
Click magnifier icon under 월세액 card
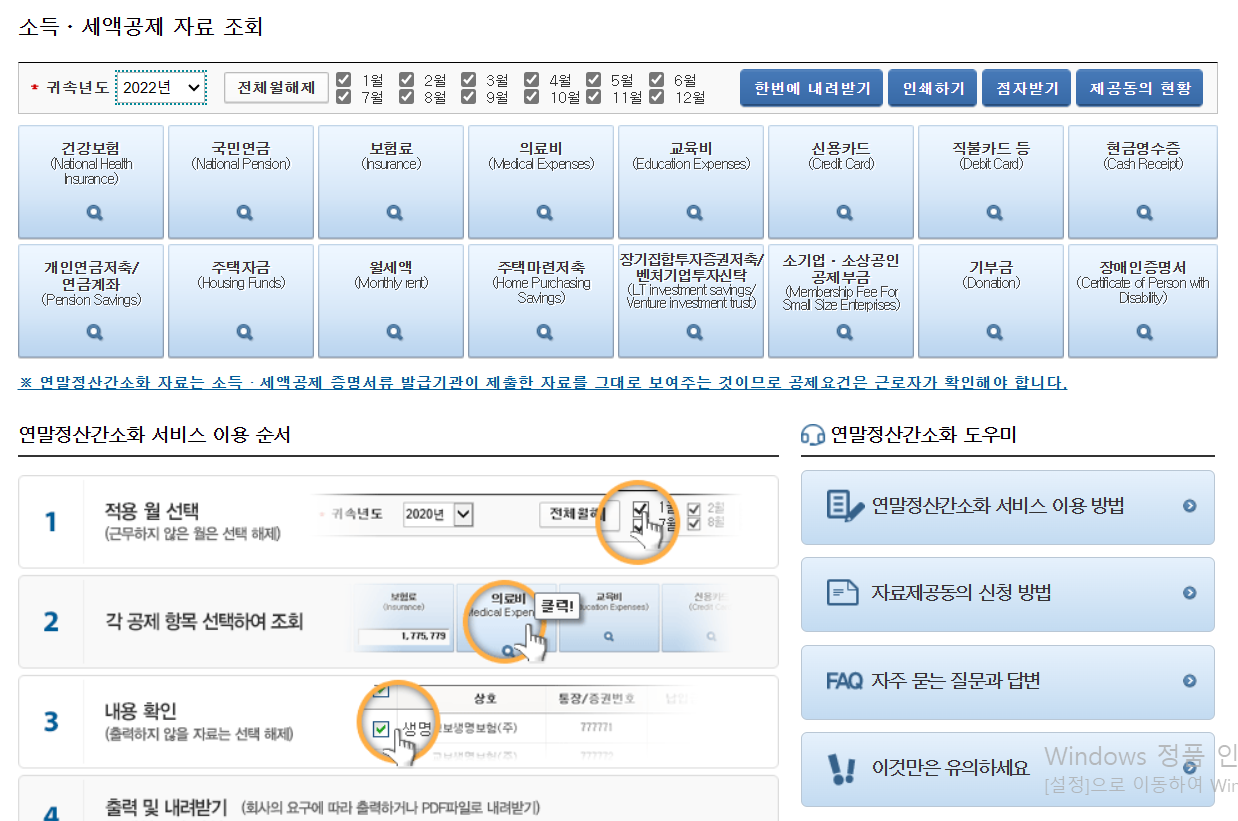[x=394, y=333]
